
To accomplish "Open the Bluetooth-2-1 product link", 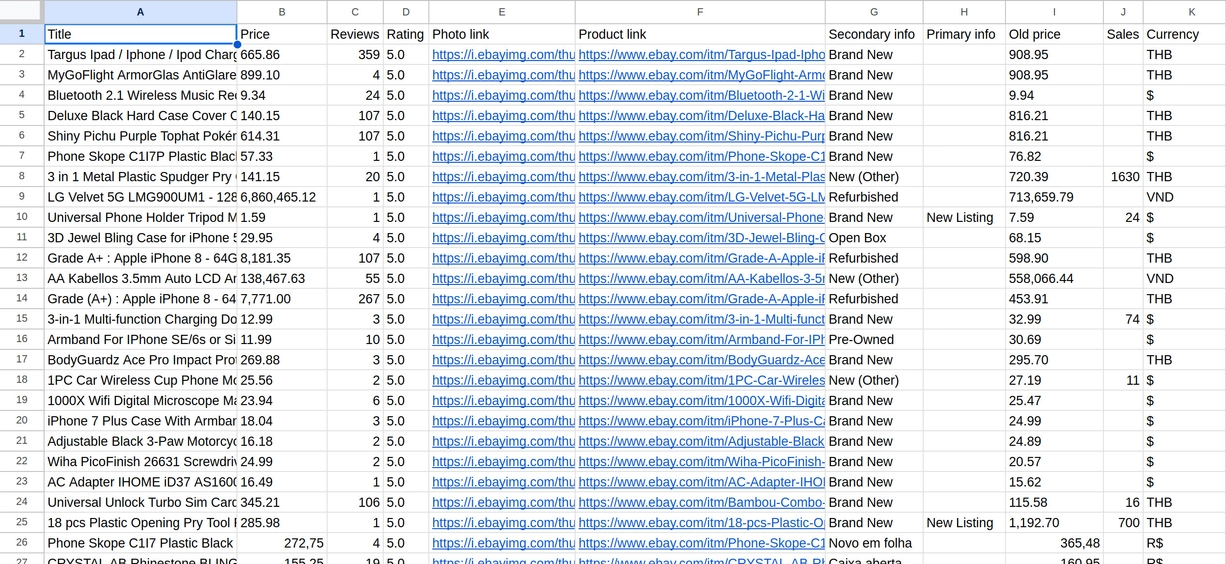I will click(x=701, y=96).
